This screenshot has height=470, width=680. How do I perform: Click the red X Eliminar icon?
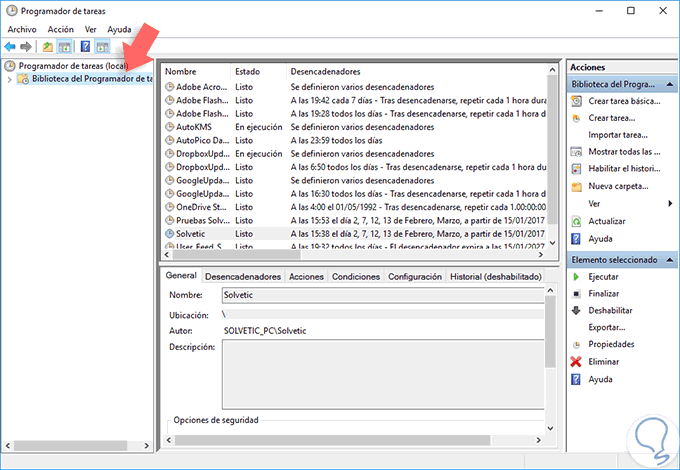(576, 362)
